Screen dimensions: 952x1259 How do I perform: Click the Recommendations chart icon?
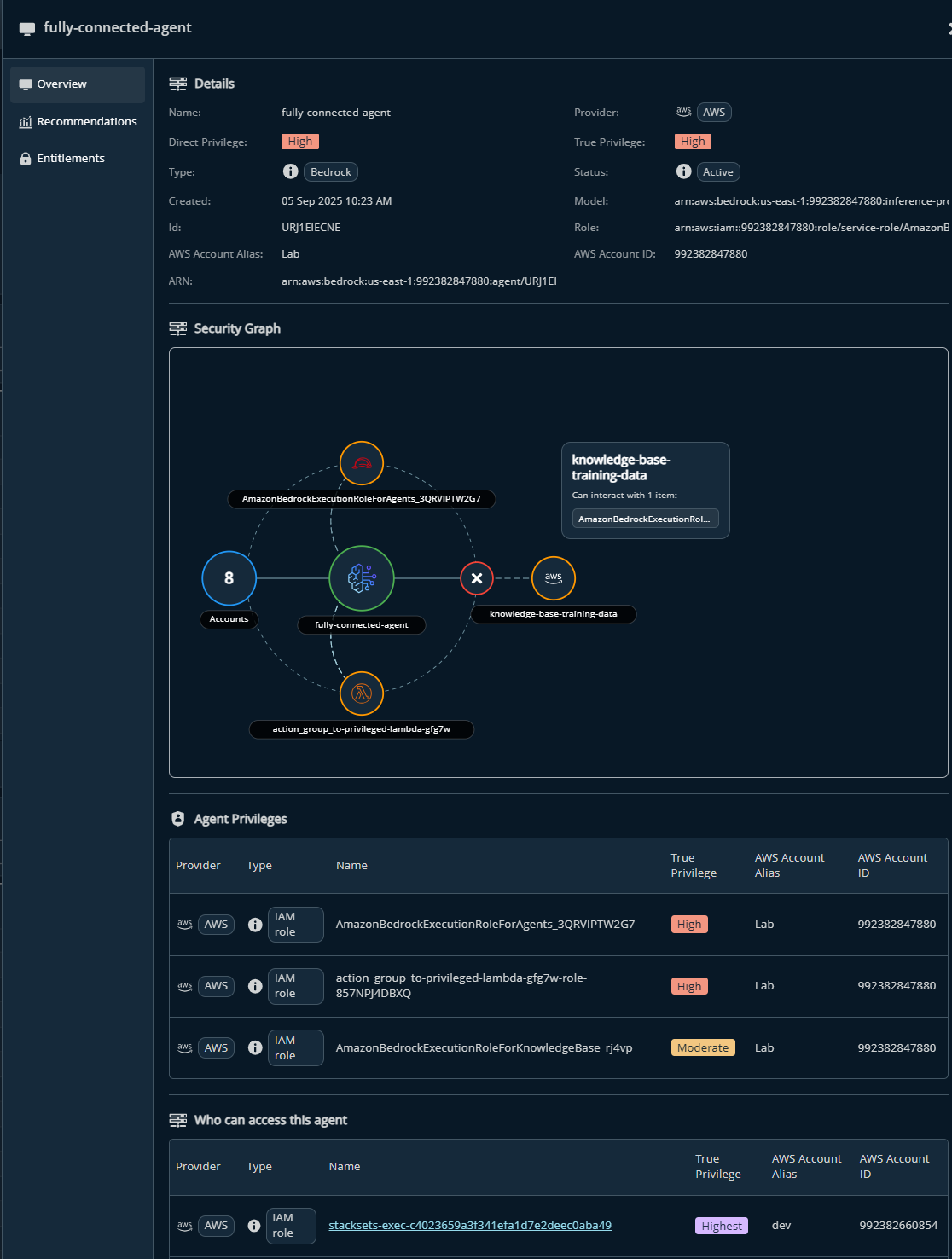26,122
